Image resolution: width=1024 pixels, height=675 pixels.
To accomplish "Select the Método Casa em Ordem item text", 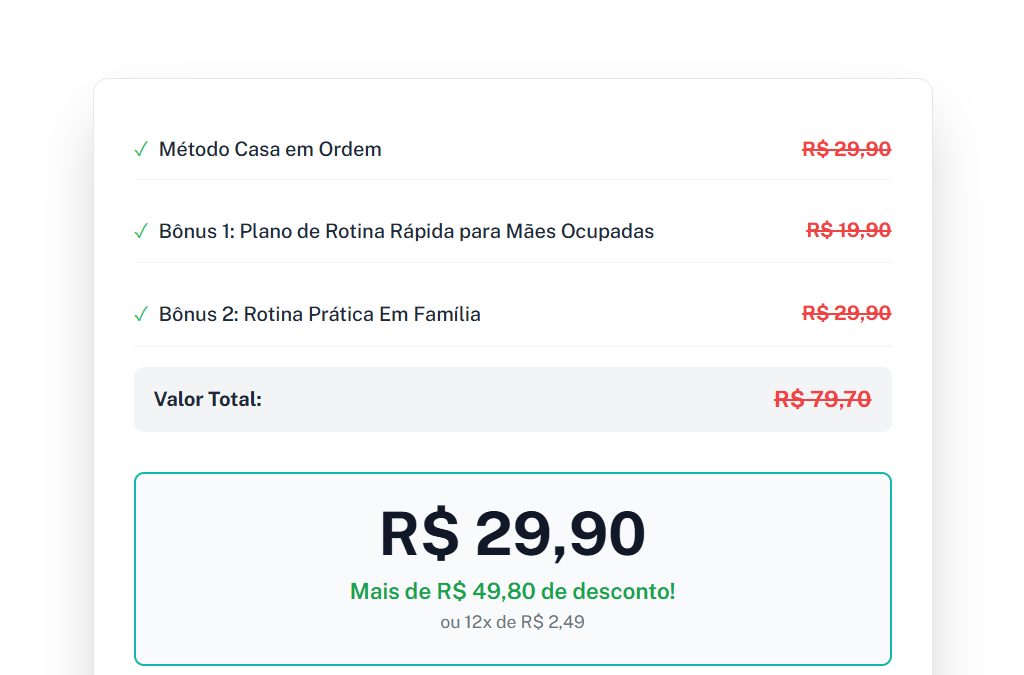I will click(270, 149).
